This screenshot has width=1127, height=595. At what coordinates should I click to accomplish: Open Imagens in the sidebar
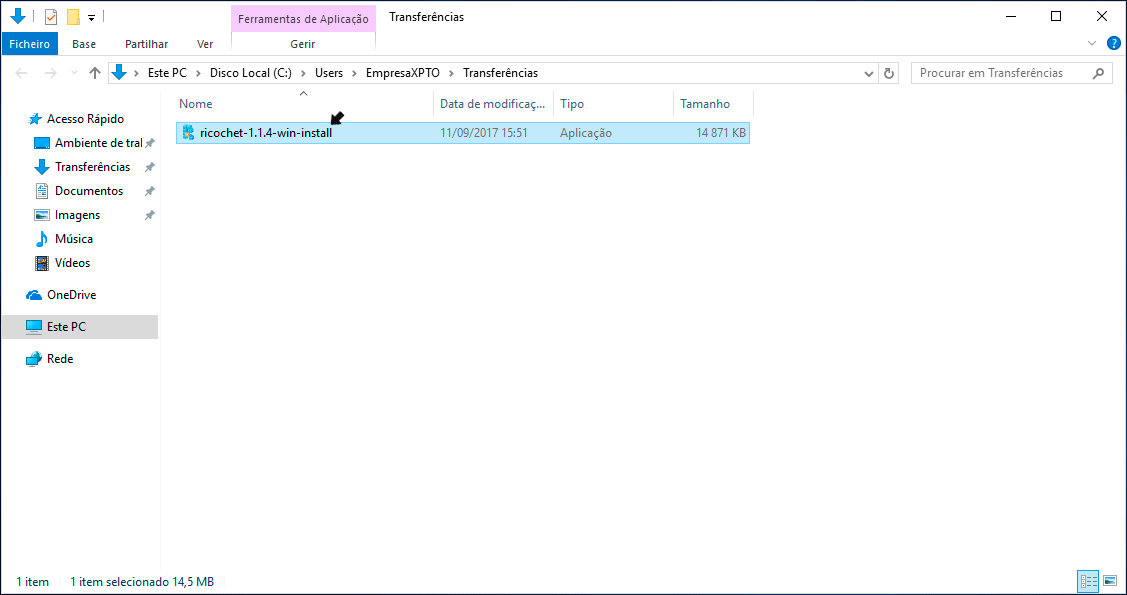click(x=78, y=215)
